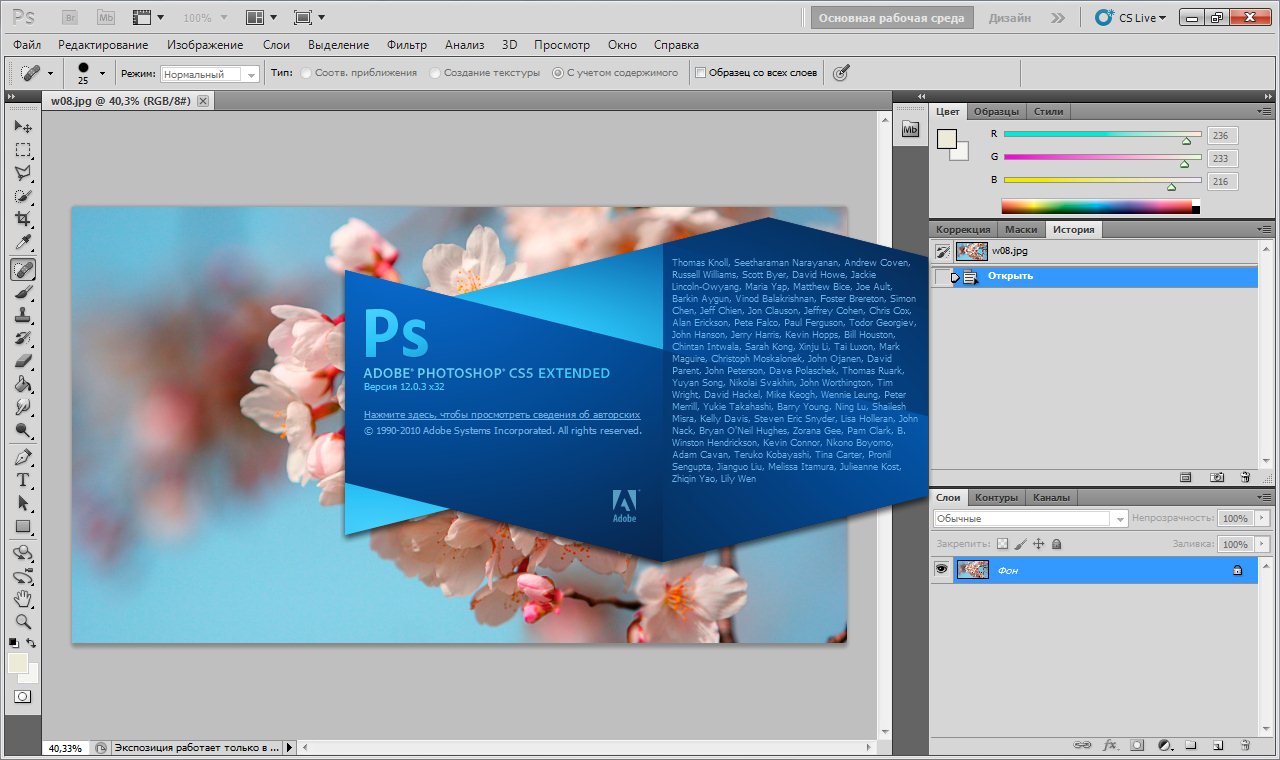Select the Spot Healing Brush tool
The height and width of the screenshot is (760, 1280).
(x=23, y=269)
